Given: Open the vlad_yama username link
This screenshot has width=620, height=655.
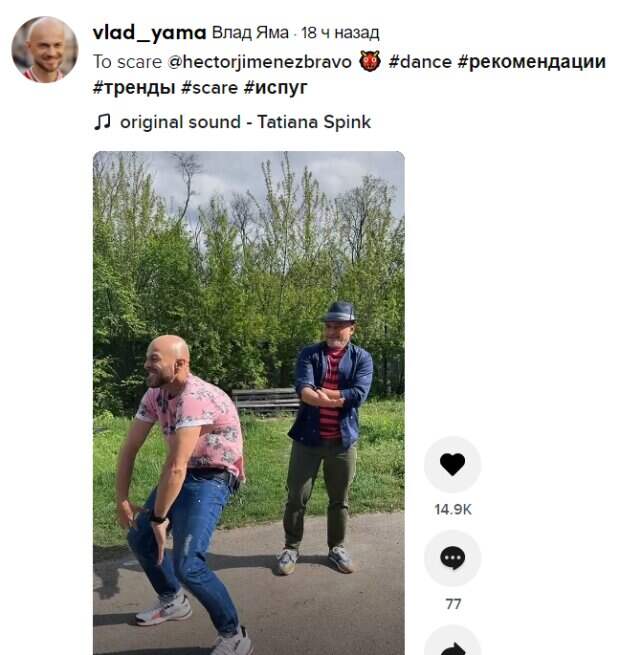Looking at the screenshot, I should pyautogui.click(x=150, y=33).
